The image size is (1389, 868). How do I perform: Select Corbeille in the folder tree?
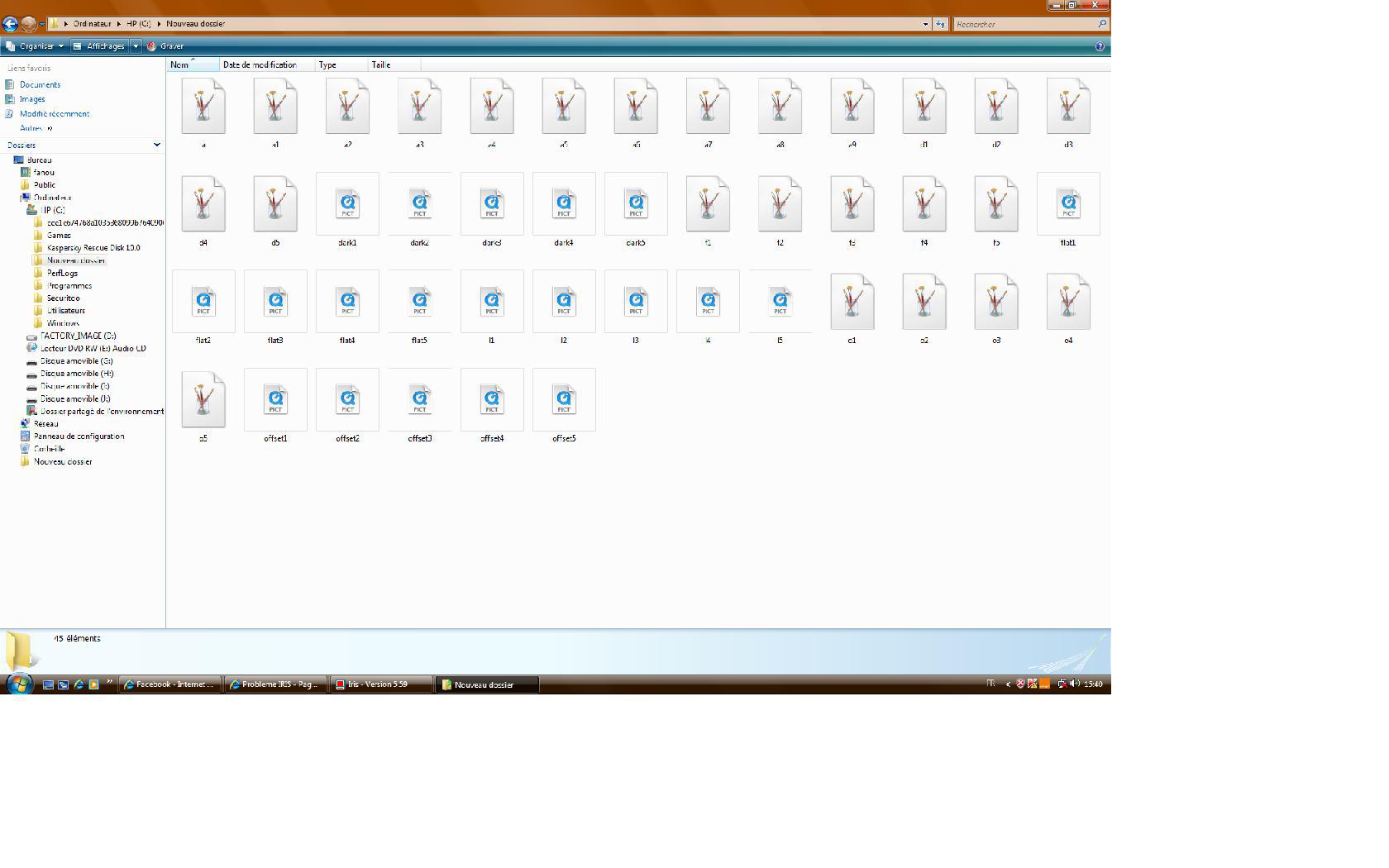49,449
